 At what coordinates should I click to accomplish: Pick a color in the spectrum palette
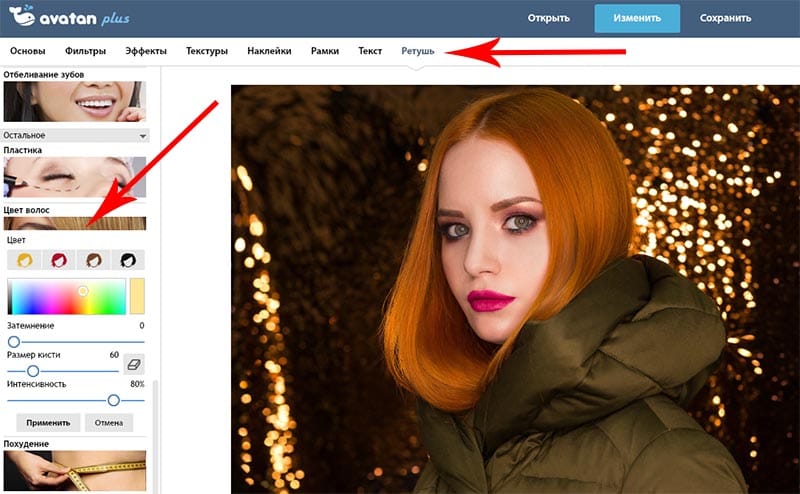(66, 297)
